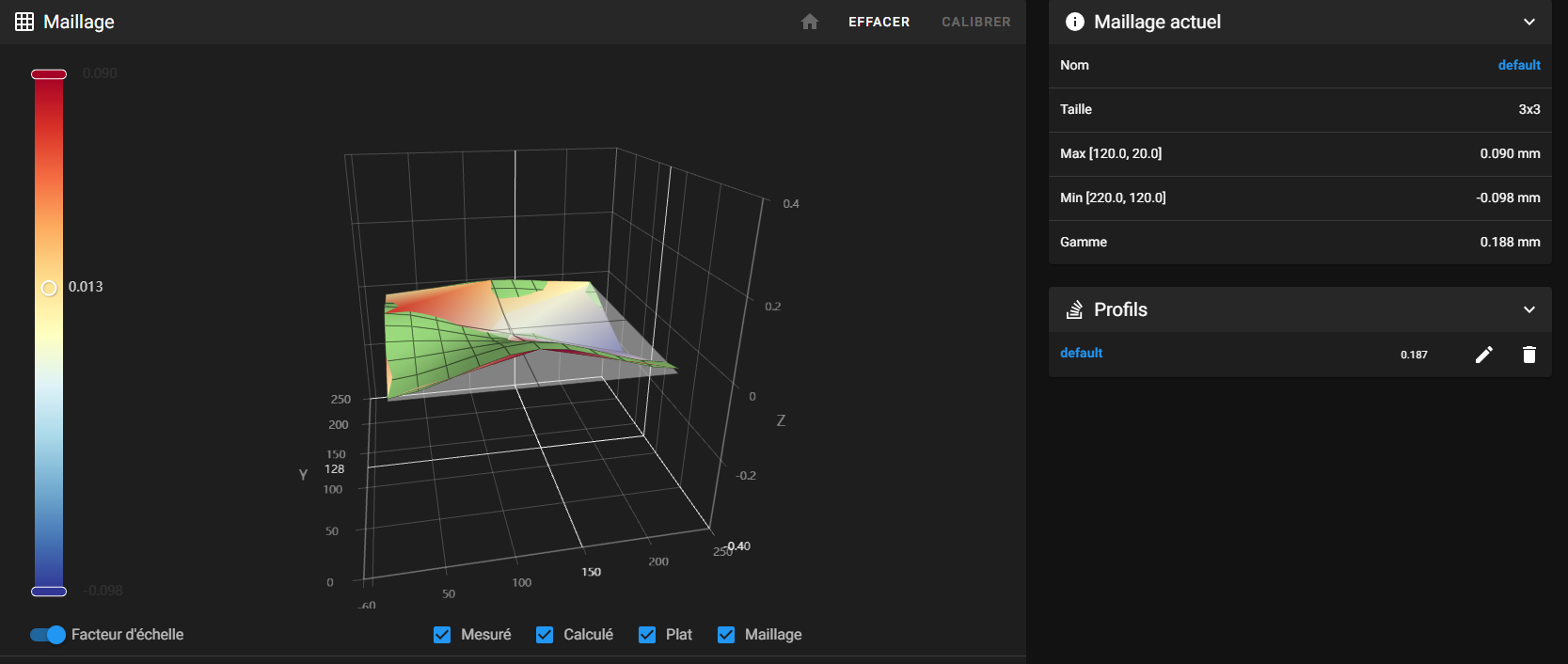
Task: Delete the default profile with trash icon
Action: pyautogui.click(x=1528, y=355)
